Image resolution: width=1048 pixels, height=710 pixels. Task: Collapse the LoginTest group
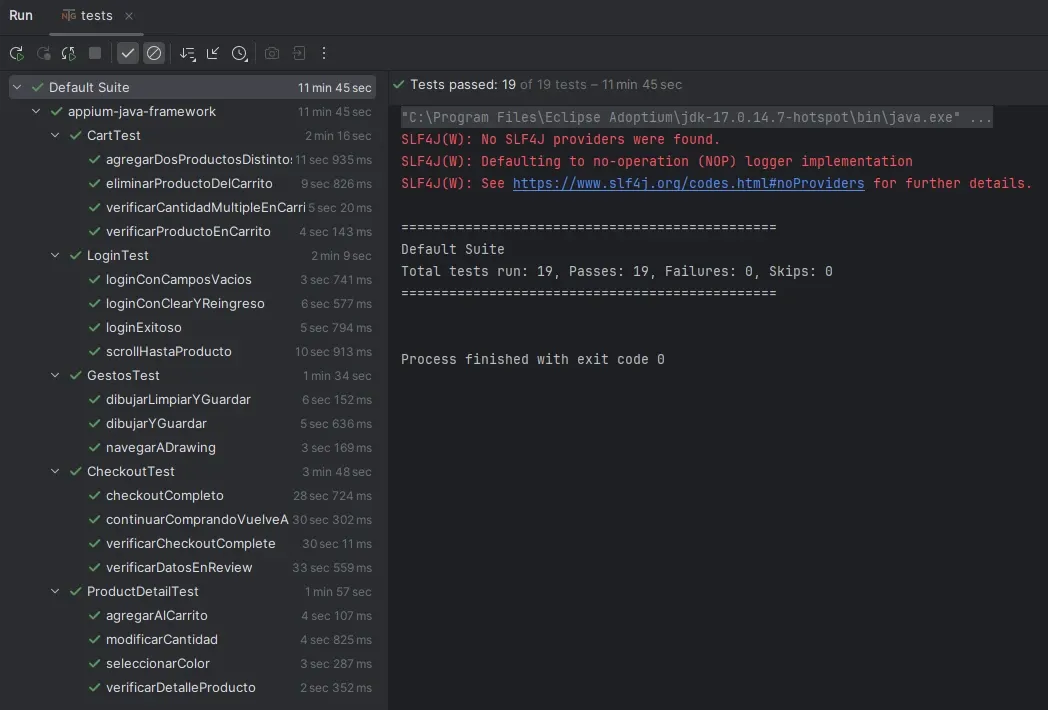[x=55, y=255]
